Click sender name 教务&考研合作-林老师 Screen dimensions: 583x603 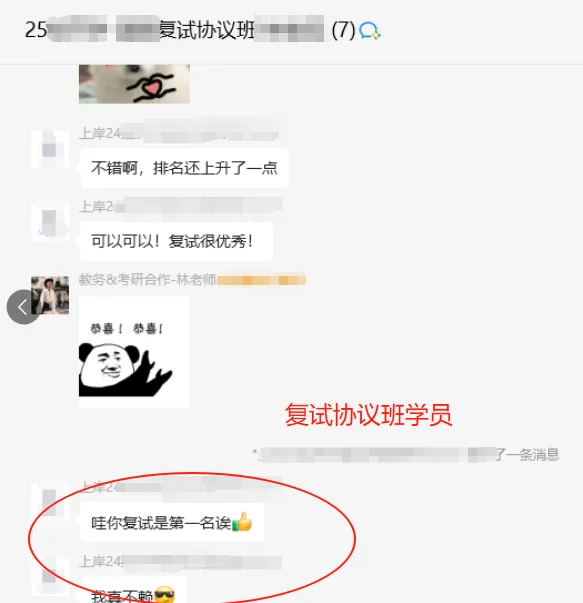(x=147, y=280)
